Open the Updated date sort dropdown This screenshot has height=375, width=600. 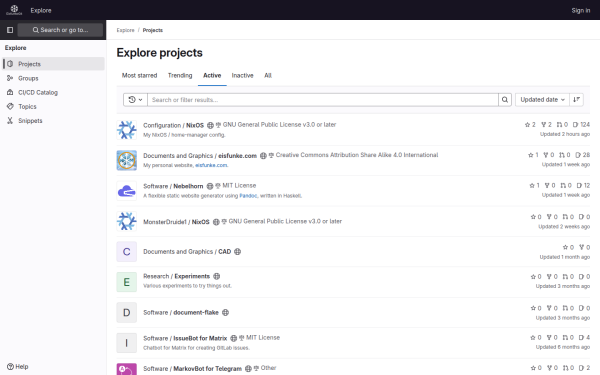(542, 100)
